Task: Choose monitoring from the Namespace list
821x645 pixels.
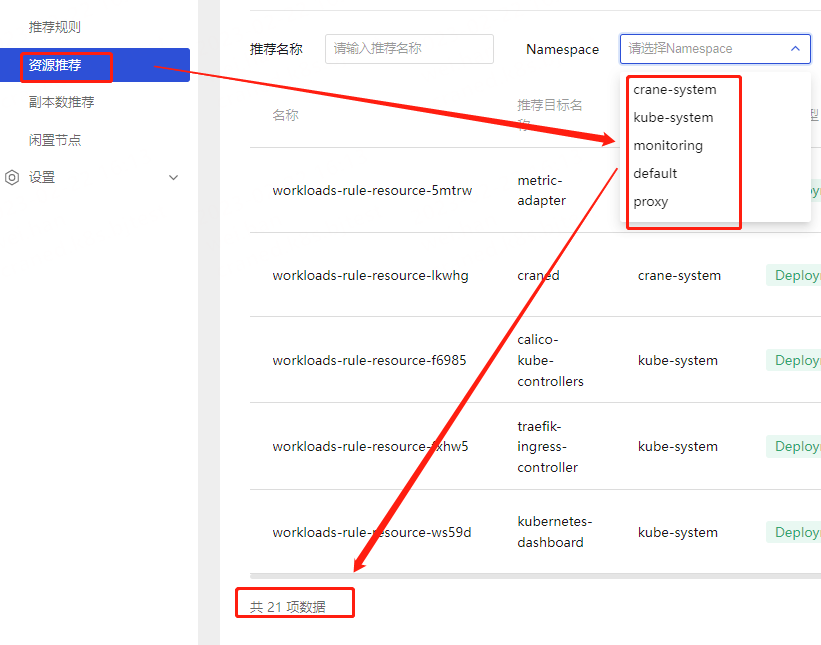Action: point(668,146)
